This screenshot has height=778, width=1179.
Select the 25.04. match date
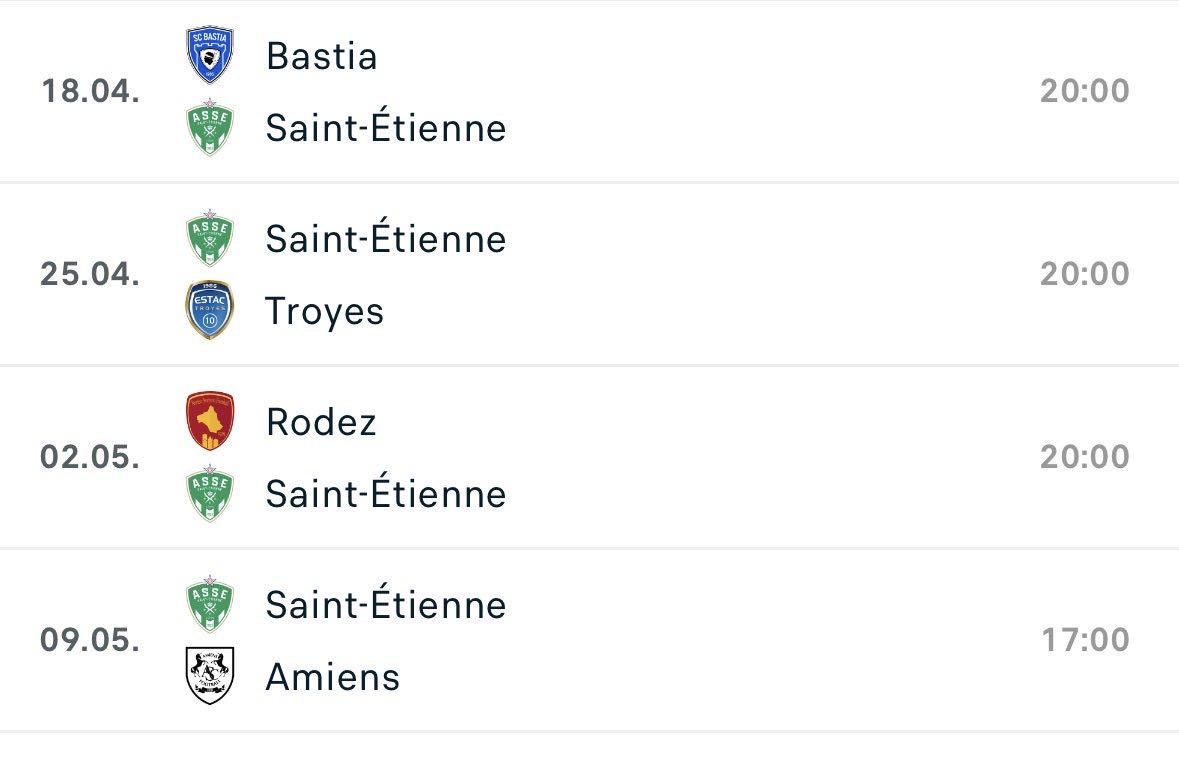[90, 274]
